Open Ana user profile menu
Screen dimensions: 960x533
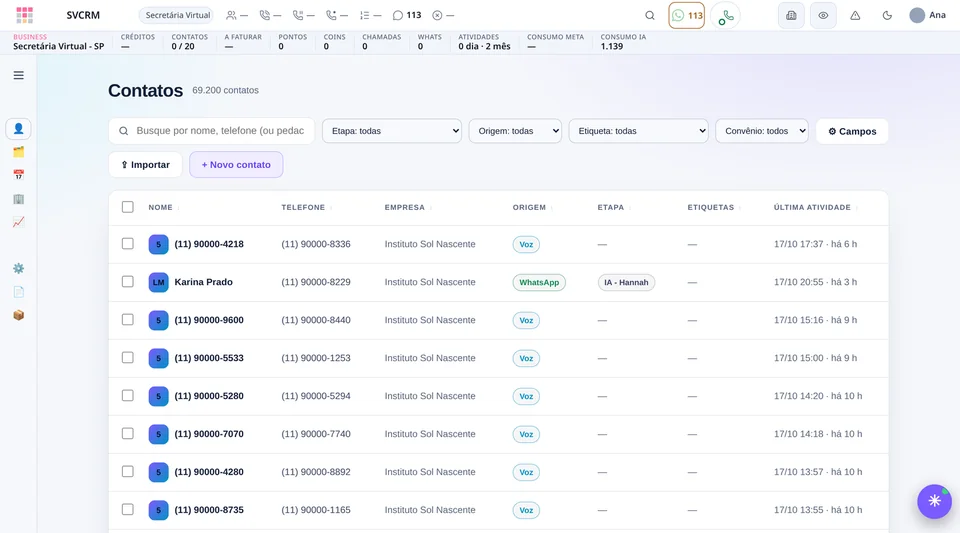[928, 15]
